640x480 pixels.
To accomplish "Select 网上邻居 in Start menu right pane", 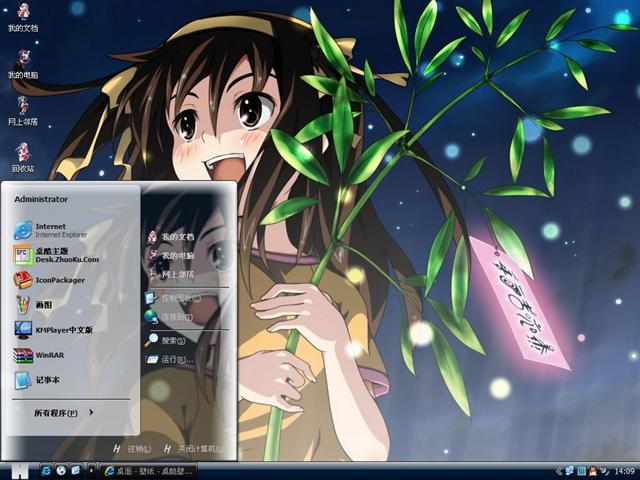I will [x=171, y=274].
